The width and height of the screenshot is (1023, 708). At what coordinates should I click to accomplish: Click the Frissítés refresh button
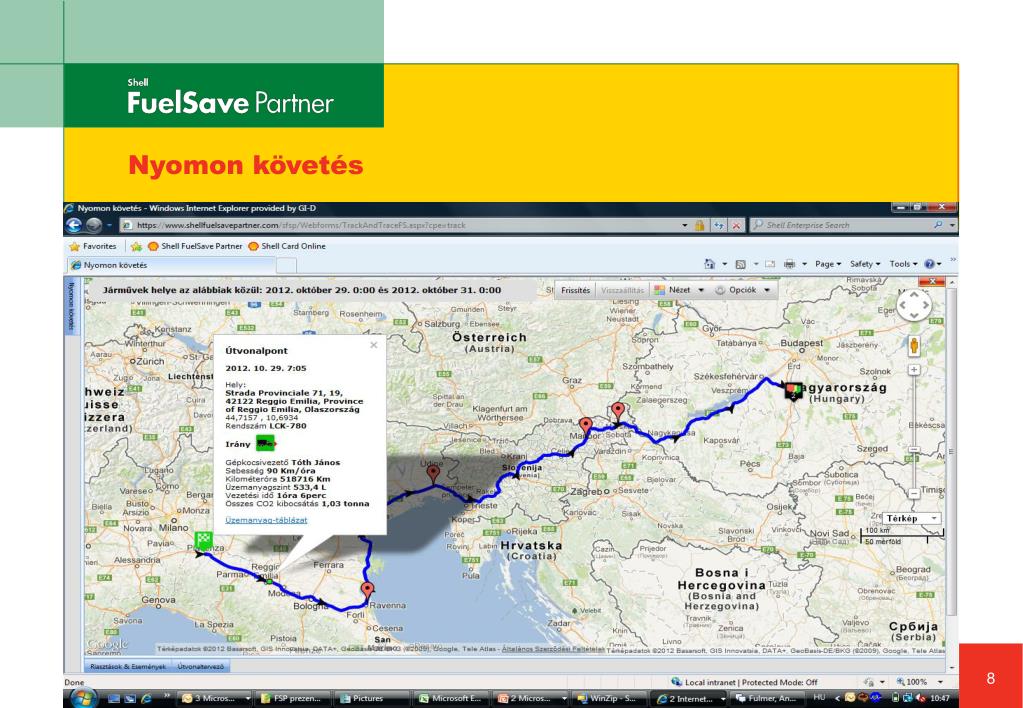[x=575, y=290]
